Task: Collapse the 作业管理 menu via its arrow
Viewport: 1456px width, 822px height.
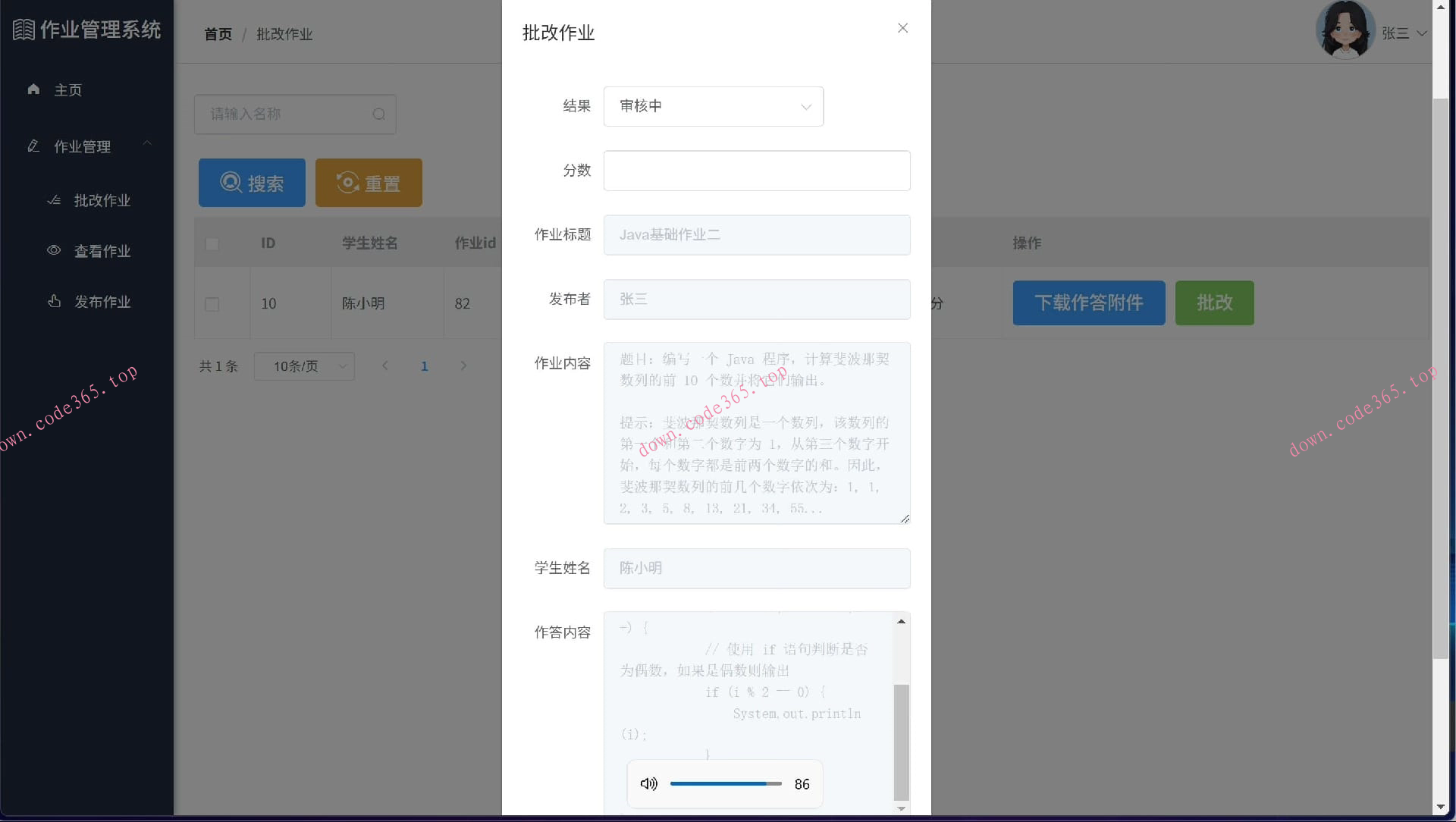Action: (148, 143)
